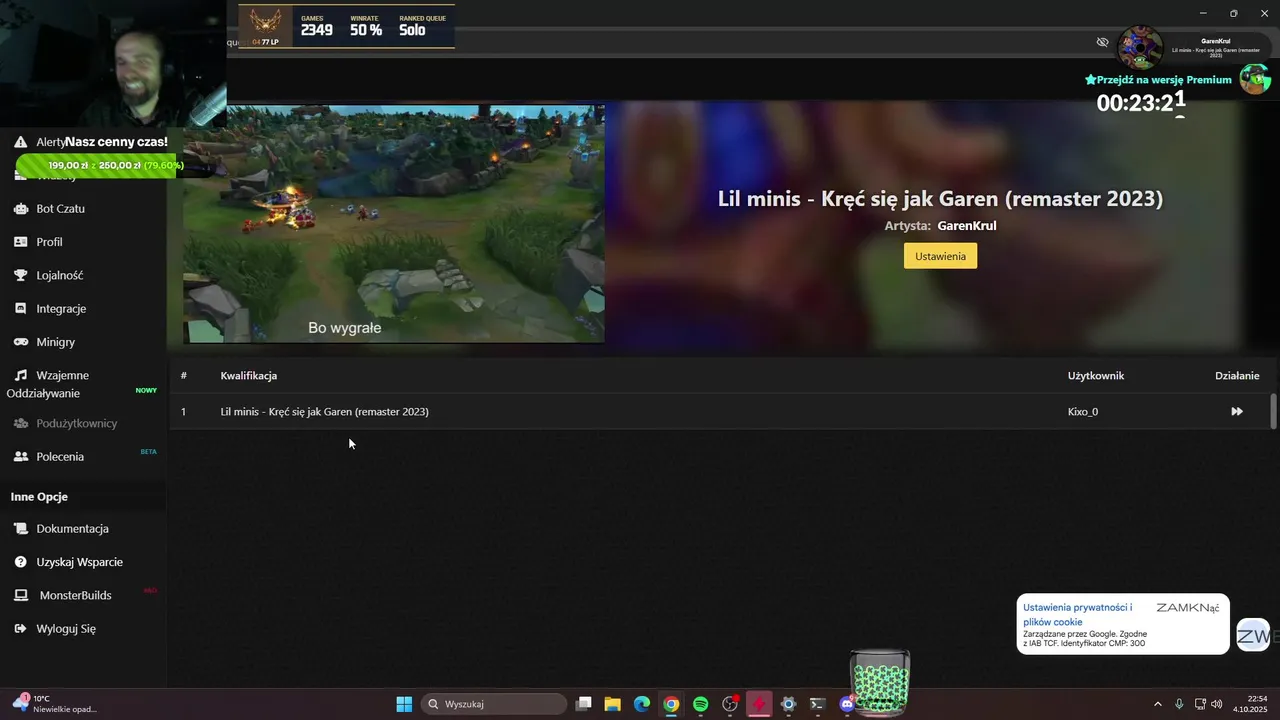Open the Integracje sidebar entry
The width and height of the screenshot is (1280, 720).
click(x=61, y=309)
